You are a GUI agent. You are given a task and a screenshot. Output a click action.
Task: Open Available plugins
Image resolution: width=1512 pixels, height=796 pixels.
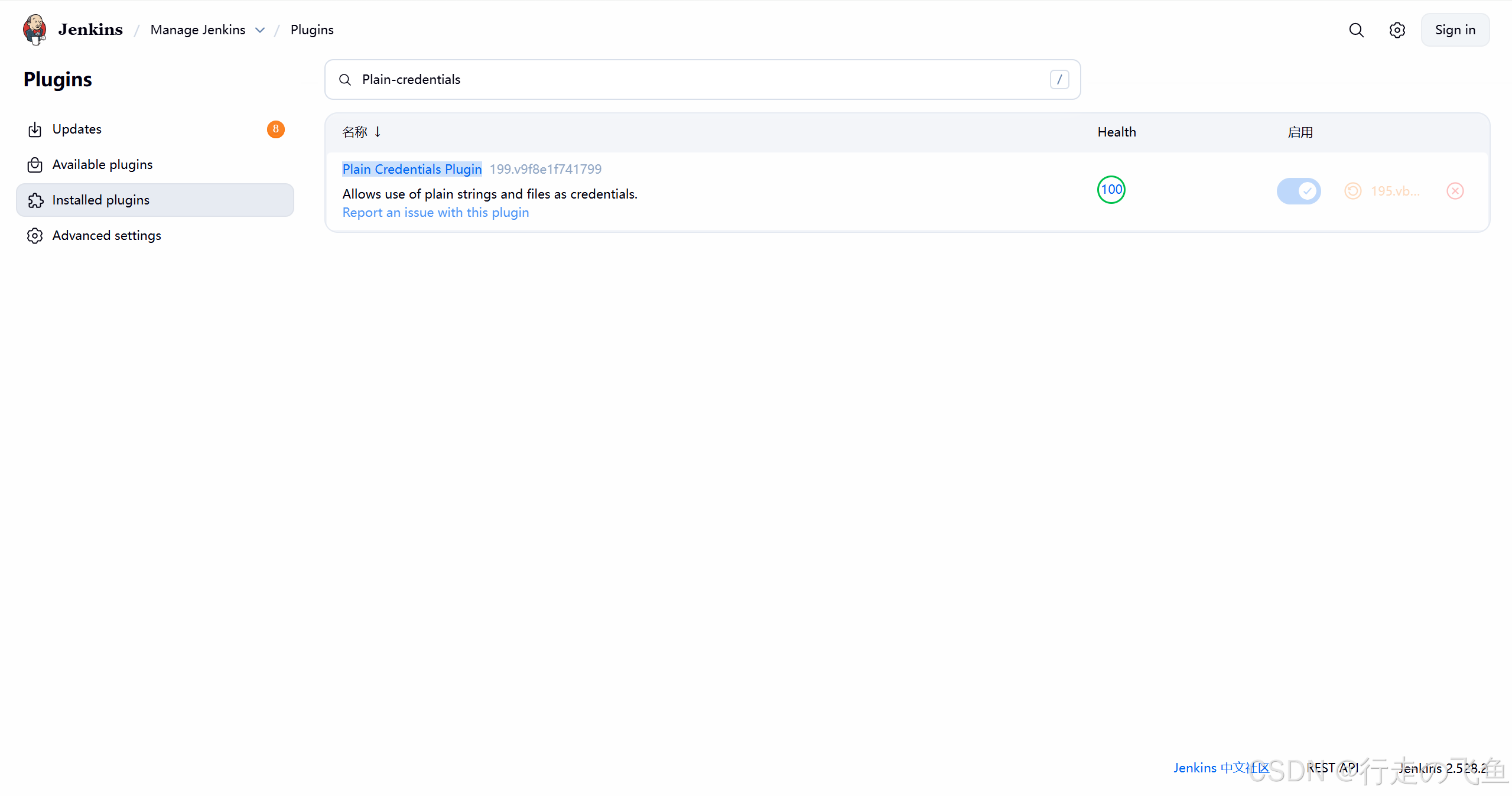(155, 164)
